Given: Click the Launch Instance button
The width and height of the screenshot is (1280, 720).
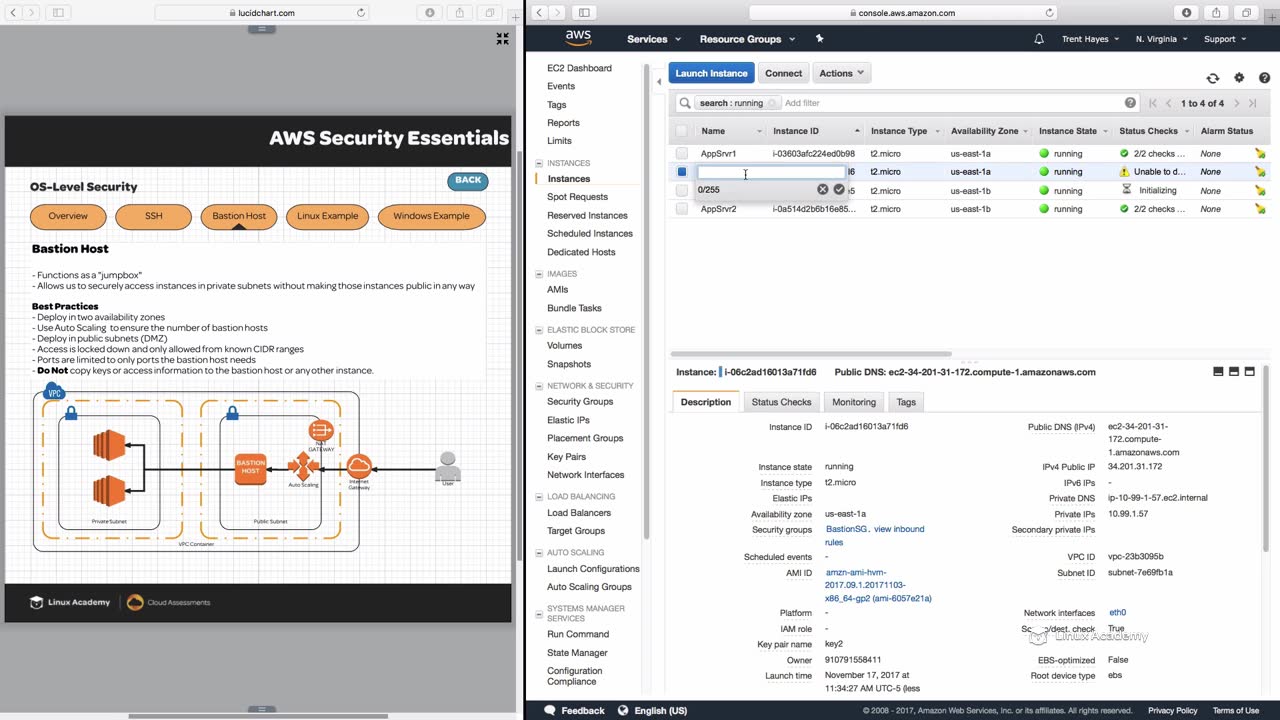Looking at the screenshot, I should coord(711,73).
